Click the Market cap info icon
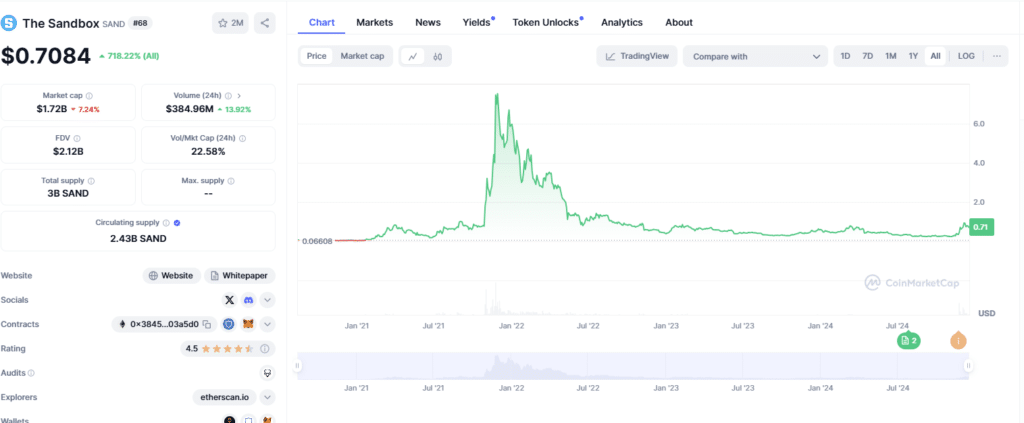1024x423 pixels. click(89, 95)
